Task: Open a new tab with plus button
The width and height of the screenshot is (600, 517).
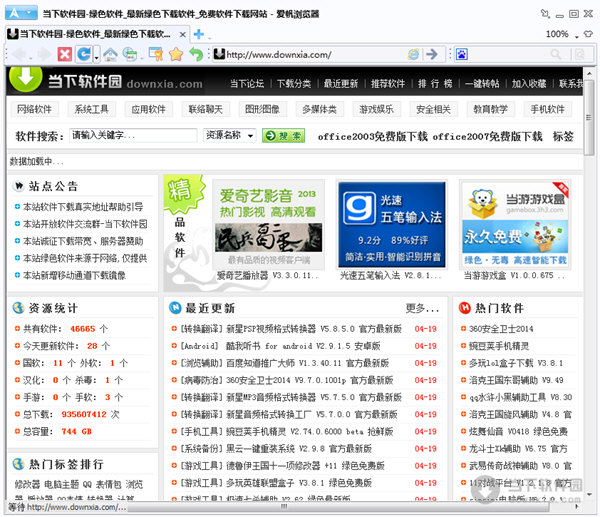Action: [199, 34]
